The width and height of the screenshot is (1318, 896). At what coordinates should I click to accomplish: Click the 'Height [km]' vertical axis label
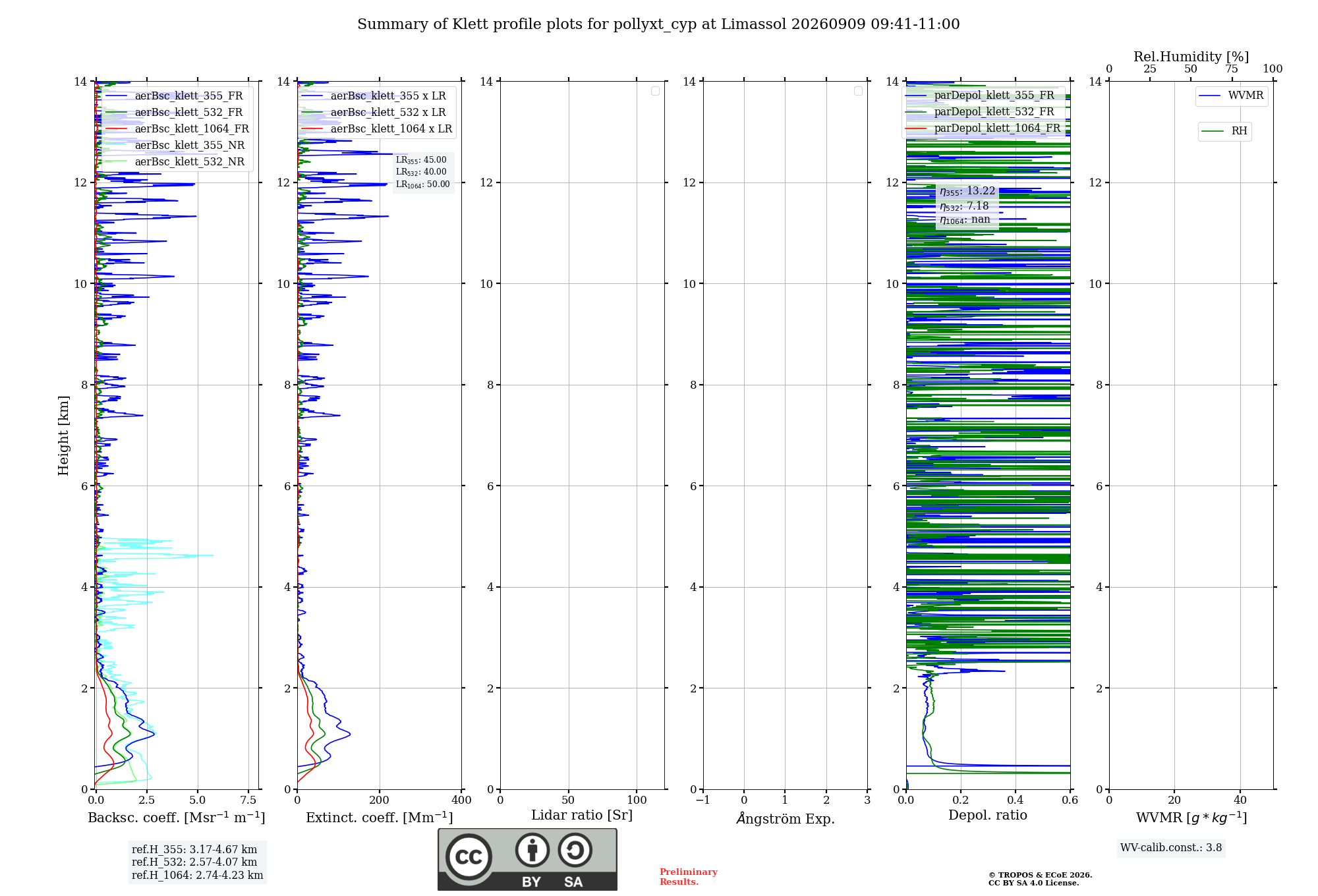pos(63,435)
